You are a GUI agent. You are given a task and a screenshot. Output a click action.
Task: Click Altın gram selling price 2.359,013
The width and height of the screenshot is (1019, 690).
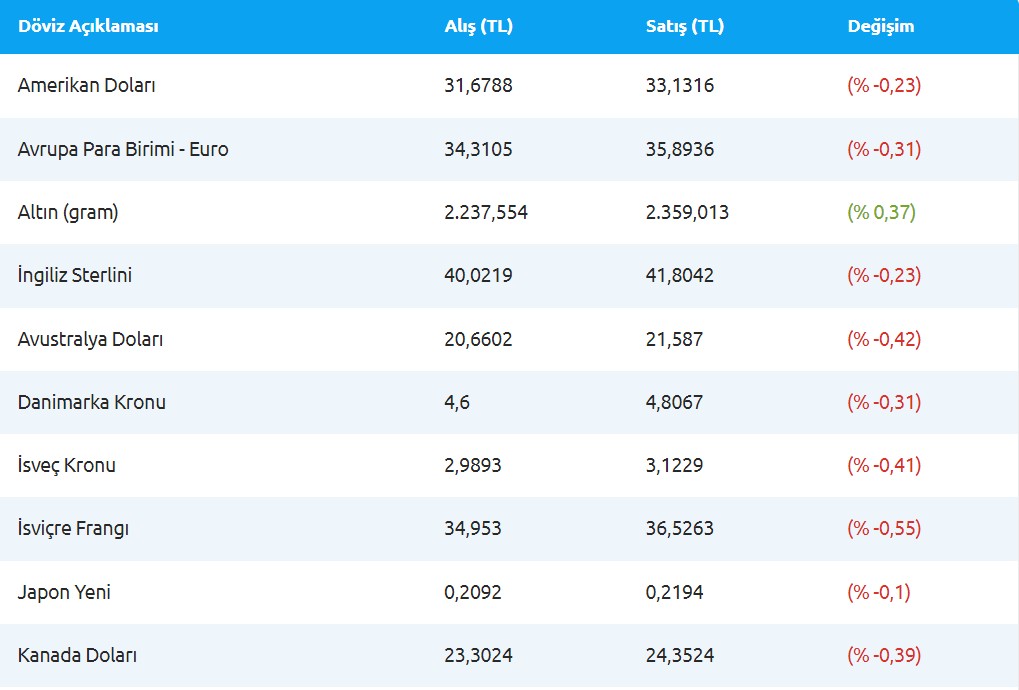pos(687,212)
